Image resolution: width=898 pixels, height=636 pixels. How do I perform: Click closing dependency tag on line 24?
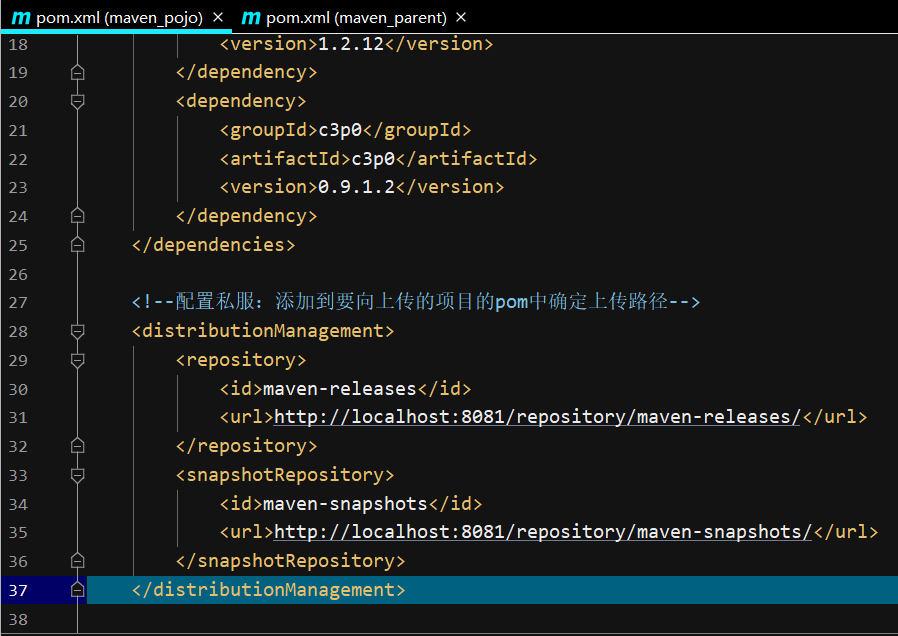[x=246, y=216]
